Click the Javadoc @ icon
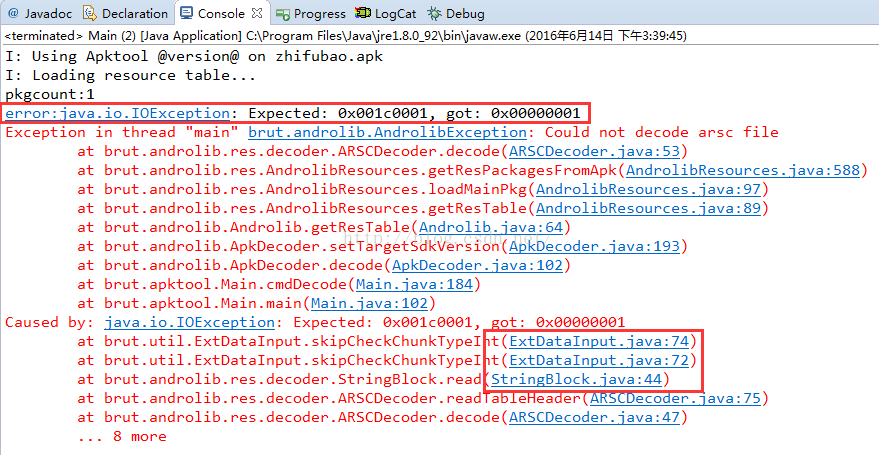The image size is (879, 455). 14,13
